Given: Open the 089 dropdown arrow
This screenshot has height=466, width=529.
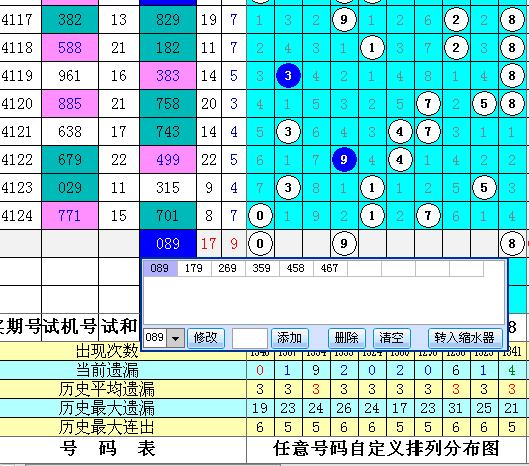Looking at the screenshot, I should point(175,338).
